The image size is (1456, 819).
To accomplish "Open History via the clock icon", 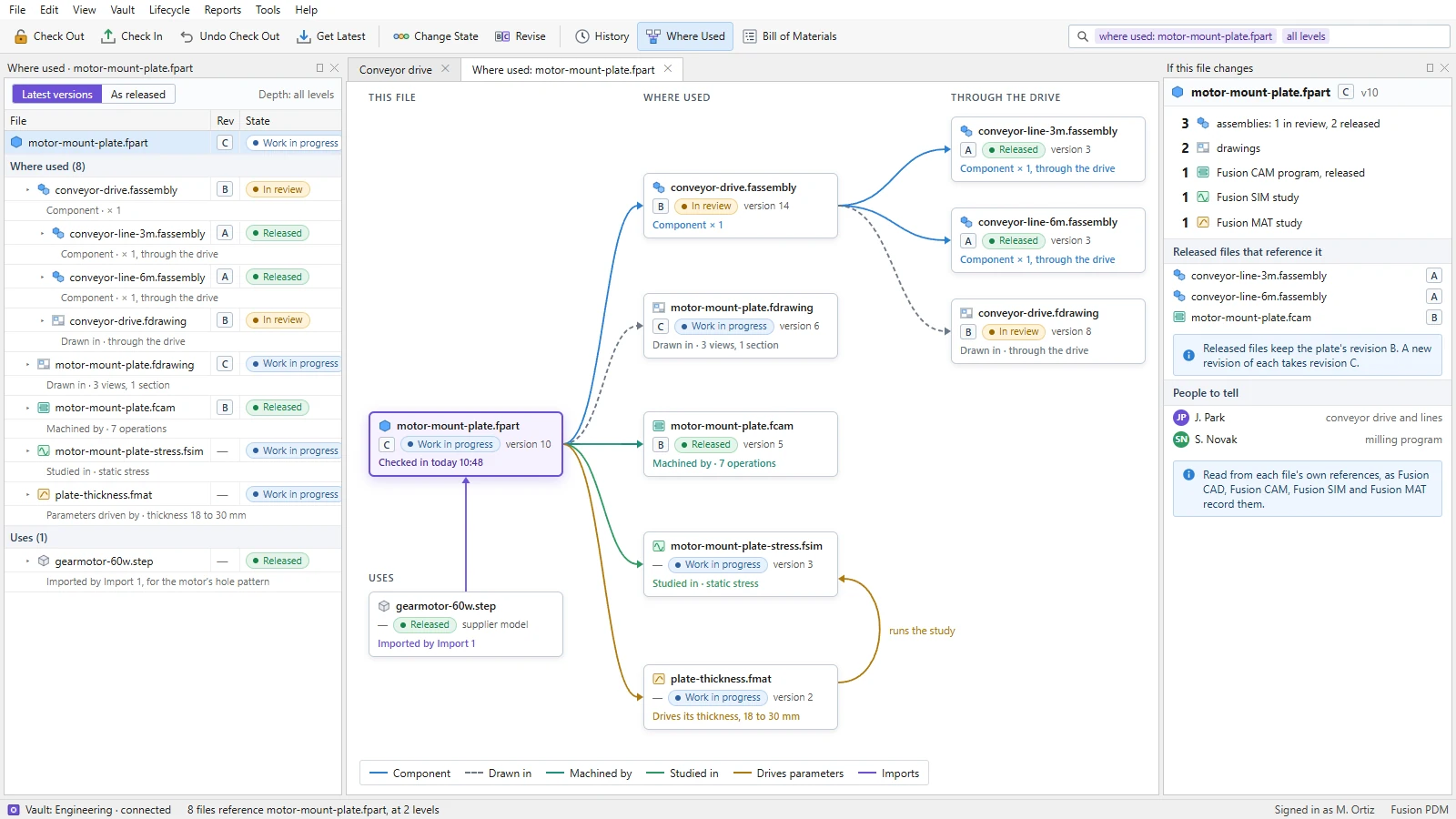I will click(x=582, y=36).
